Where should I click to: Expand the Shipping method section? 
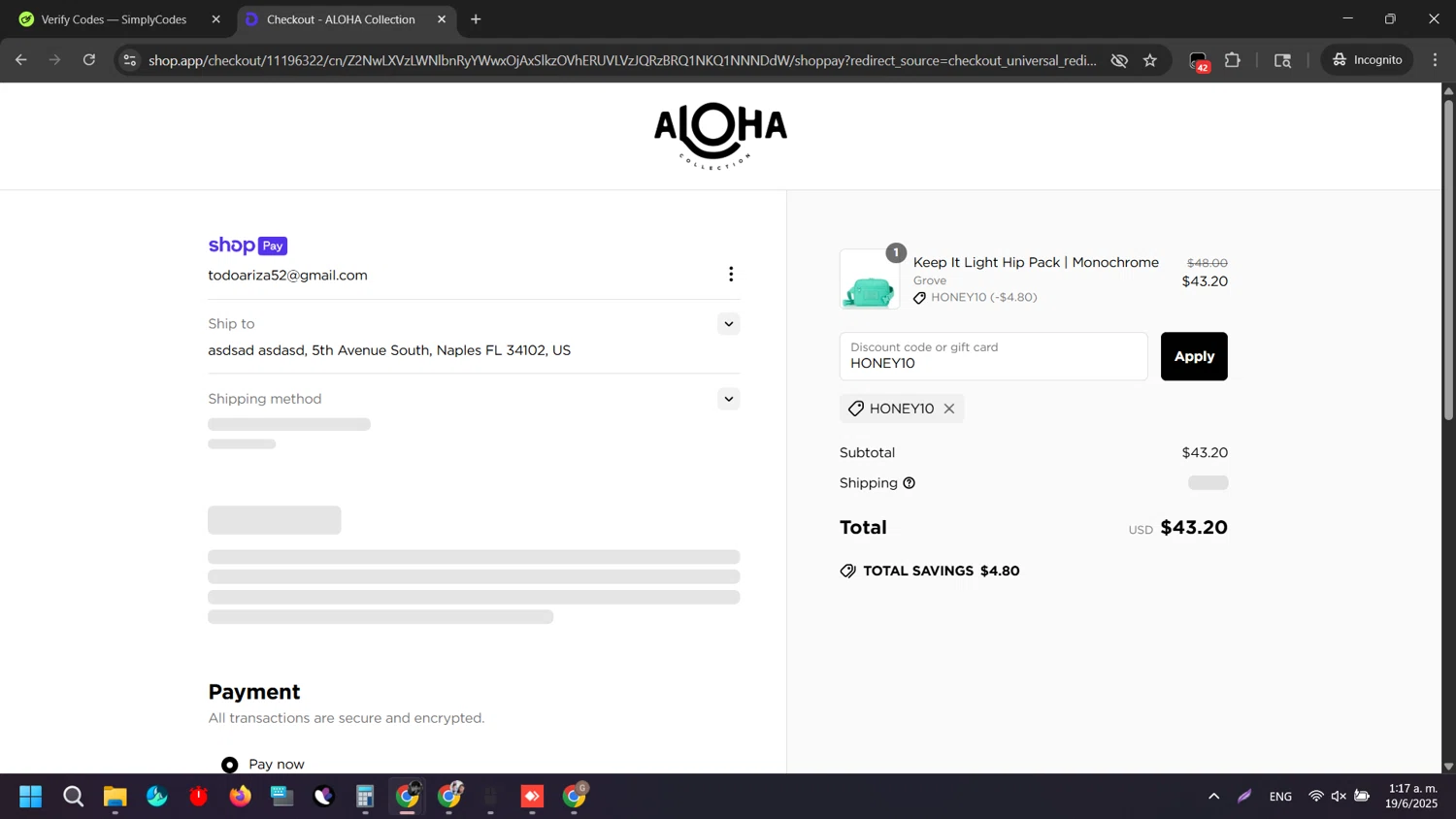tap(729, 399)
